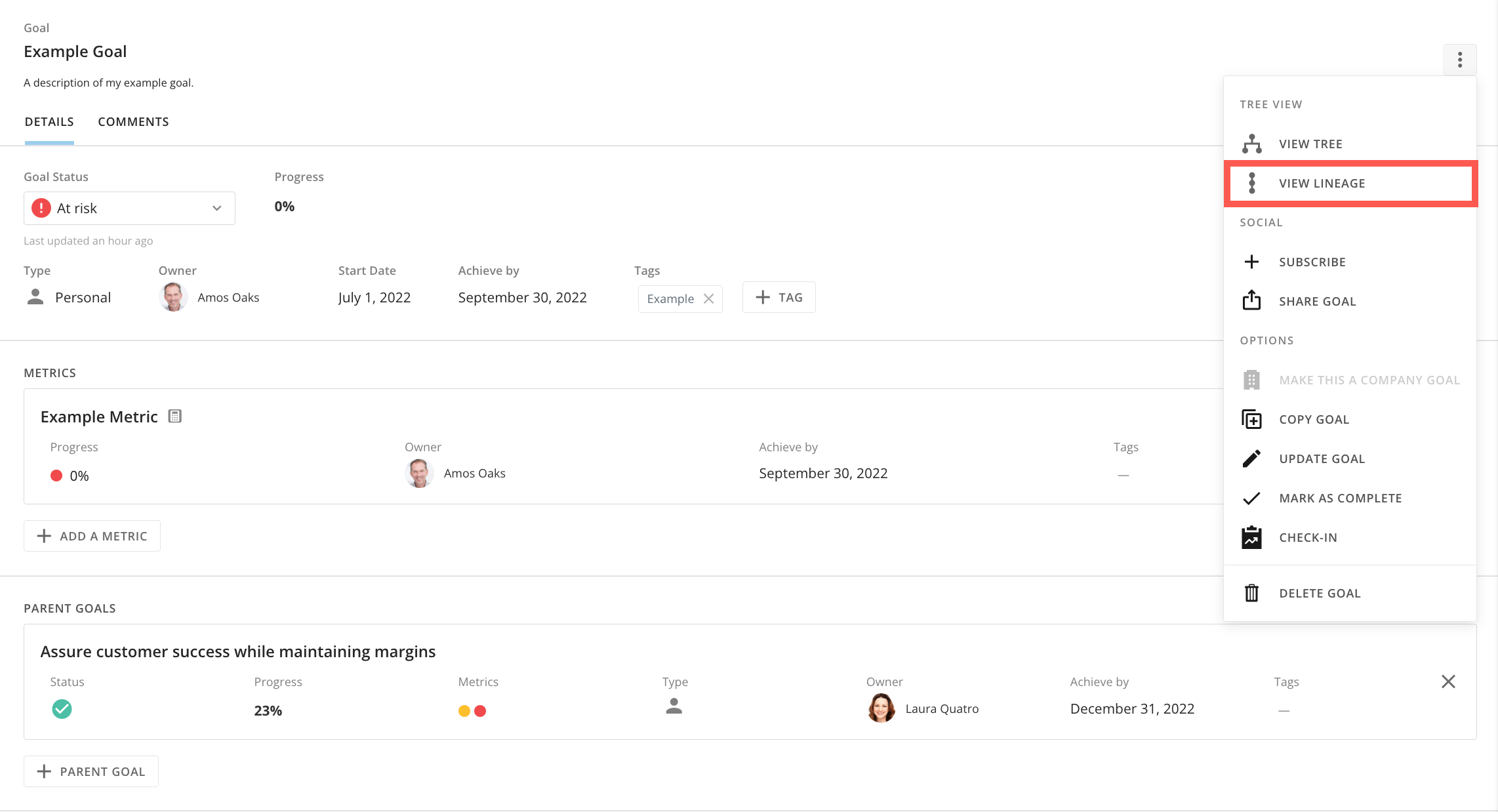Click the Subscribe plus icon
The height and width of the screenshot is (812, 1498).
(x=1251, y=262)
